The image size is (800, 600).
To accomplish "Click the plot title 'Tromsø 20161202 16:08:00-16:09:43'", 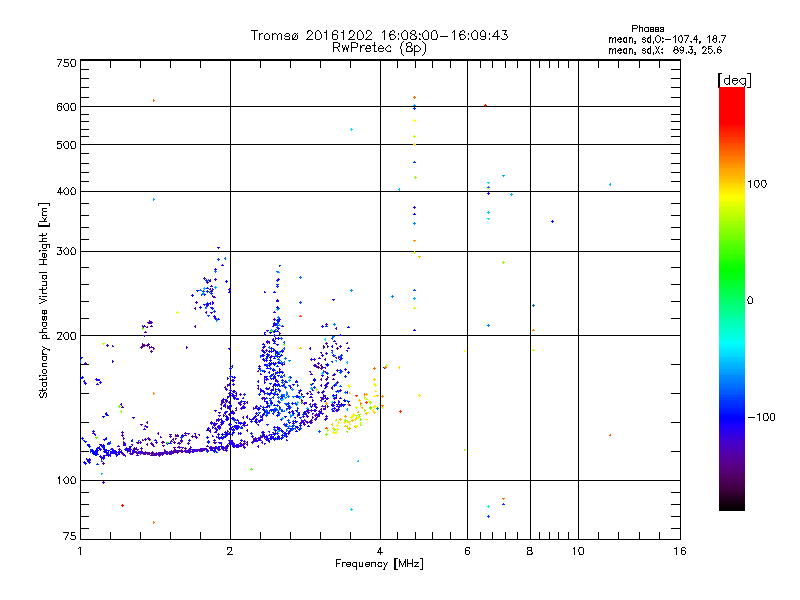I will (x=379, y=35).
